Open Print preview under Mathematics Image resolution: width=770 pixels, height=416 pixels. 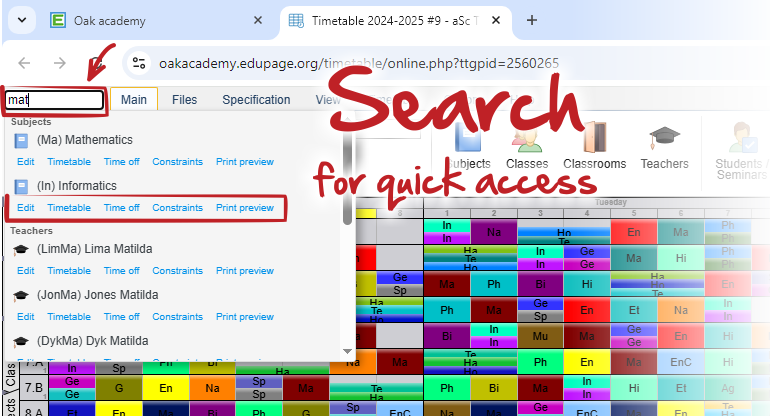pyautogui.click(x=245, y=162)
